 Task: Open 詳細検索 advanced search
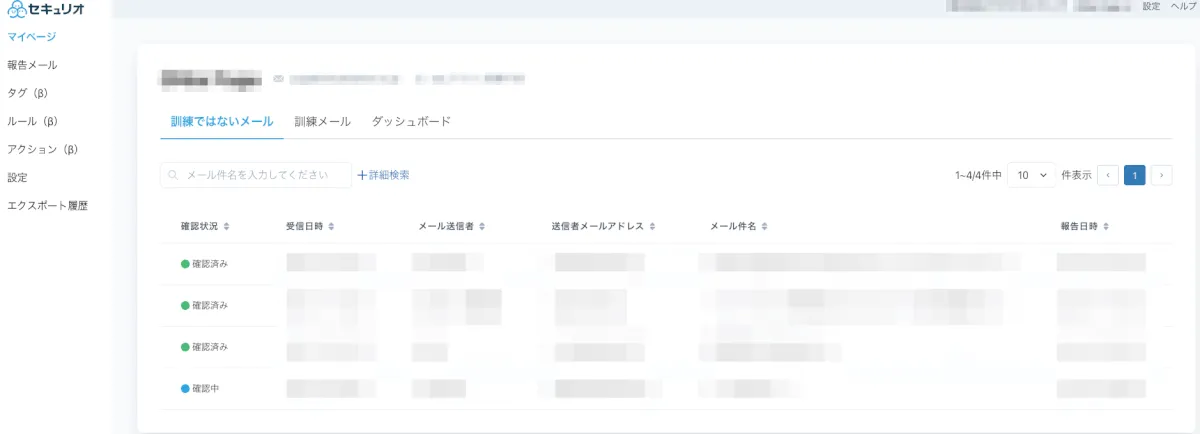click(x=383, y=175)
